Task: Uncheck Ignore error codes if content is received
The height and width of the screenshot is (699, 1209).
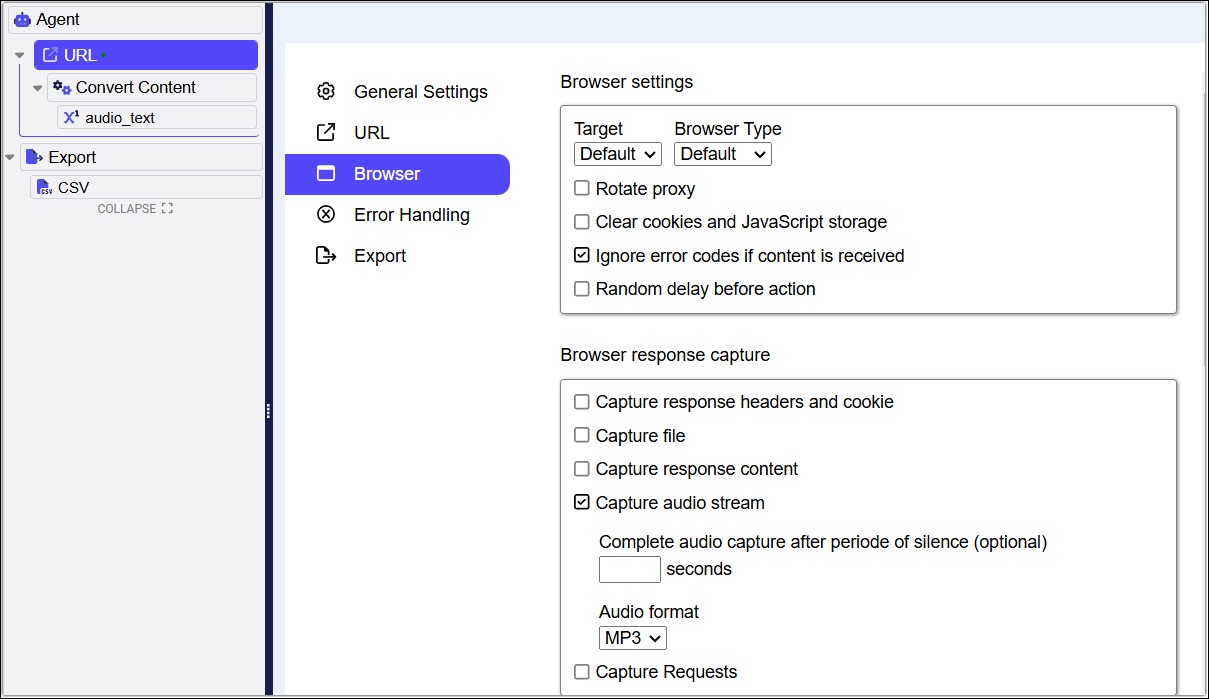Action: point(582,255)
